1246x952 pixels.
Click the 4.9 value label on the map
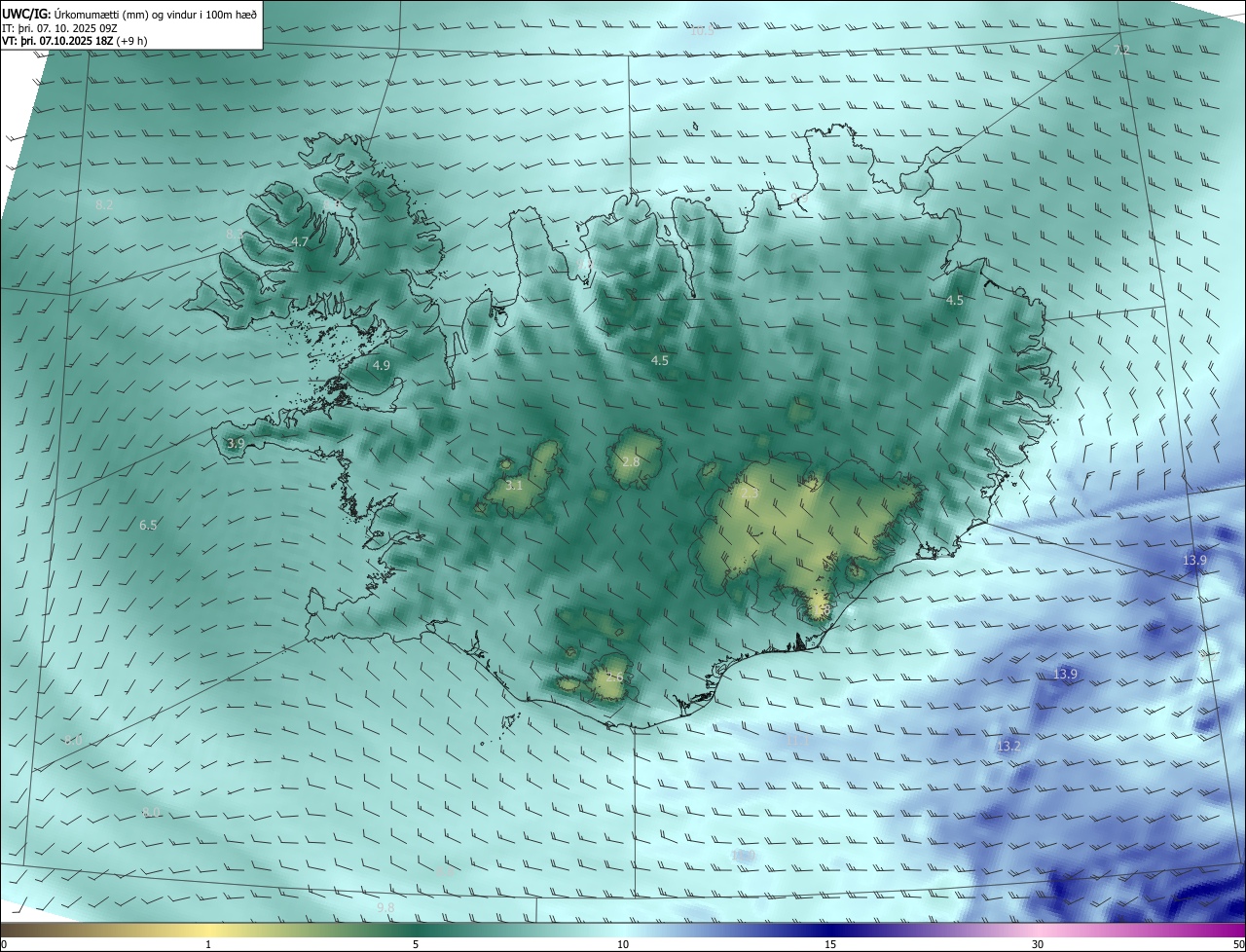tap(382, 366)
